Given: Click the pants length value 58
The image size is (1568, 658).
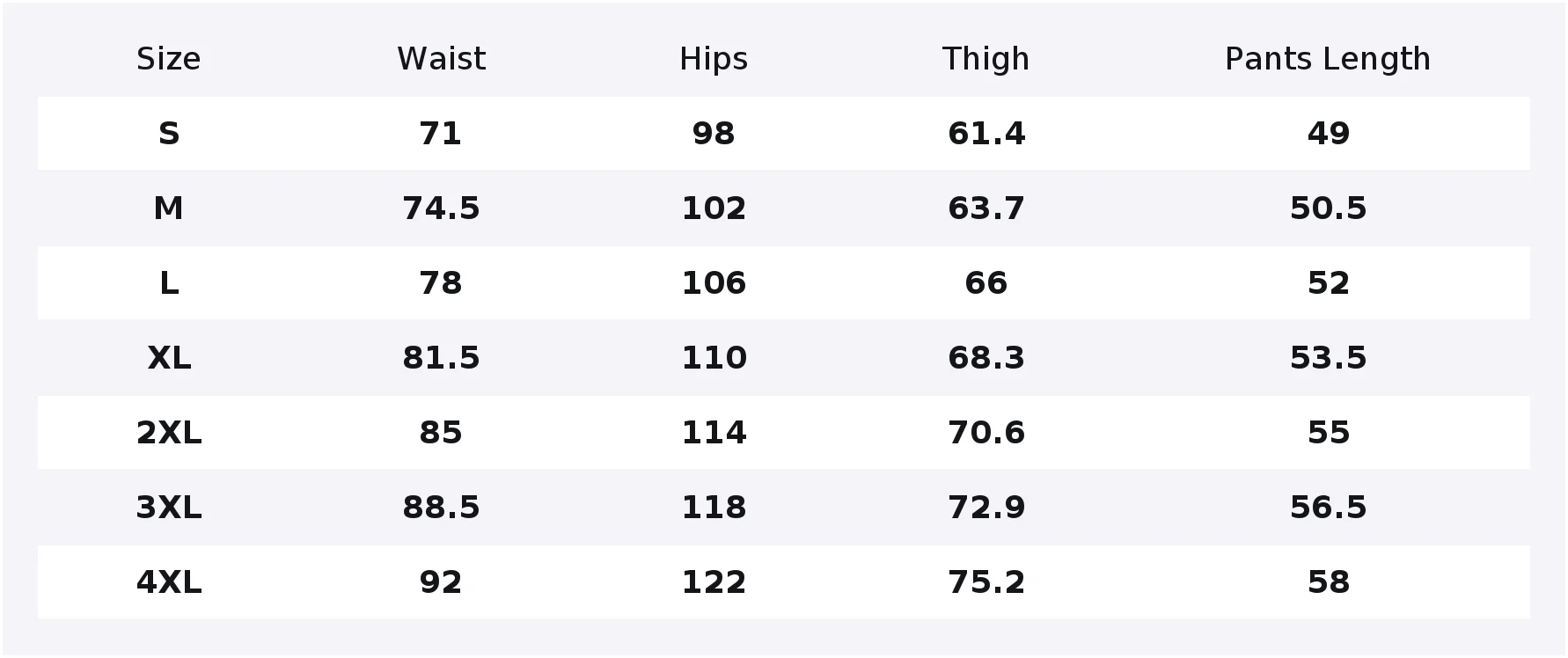Looking at the screenshot, I should tap(1328, 582).
